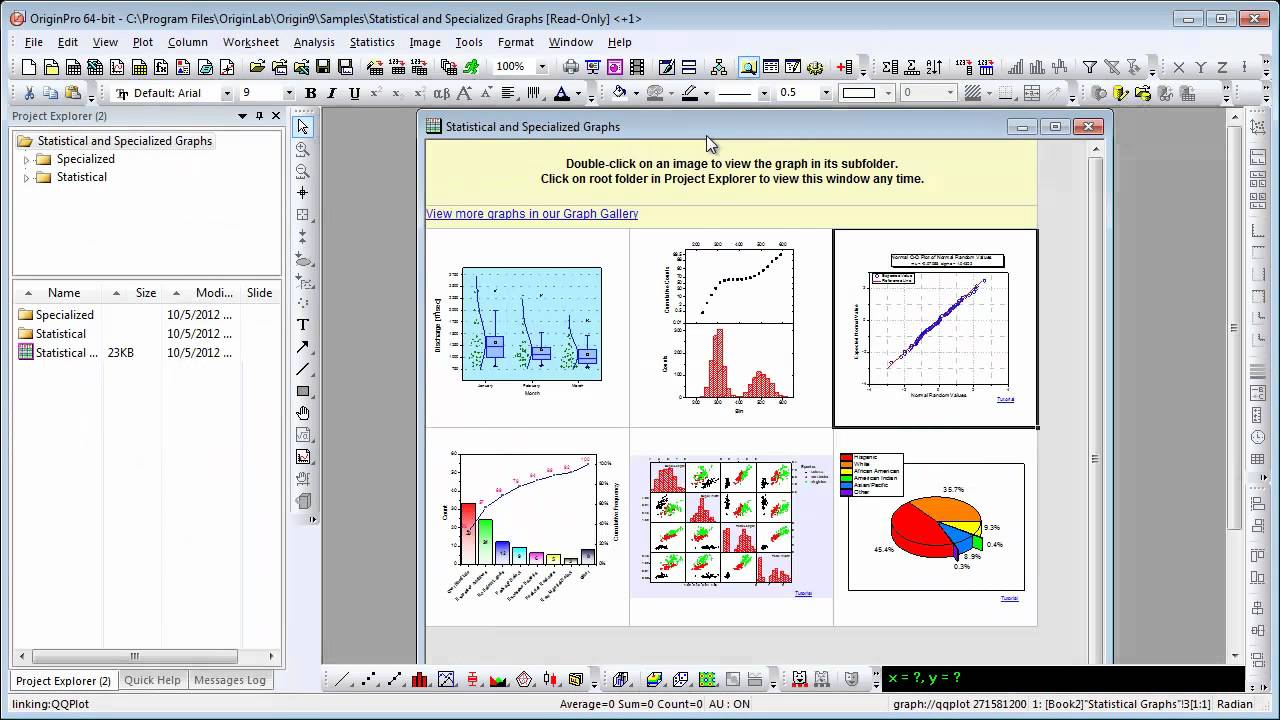Click the Add Filter funnel icon

[x=1090, y=67]
